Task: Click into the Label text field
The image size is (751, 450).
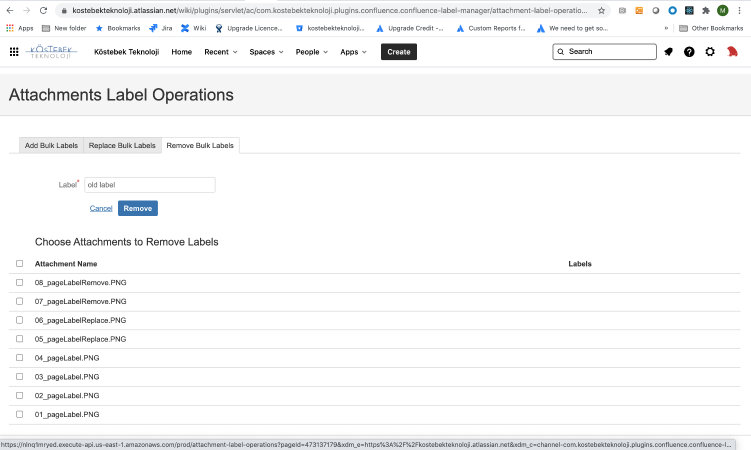Action: point(149,185)
